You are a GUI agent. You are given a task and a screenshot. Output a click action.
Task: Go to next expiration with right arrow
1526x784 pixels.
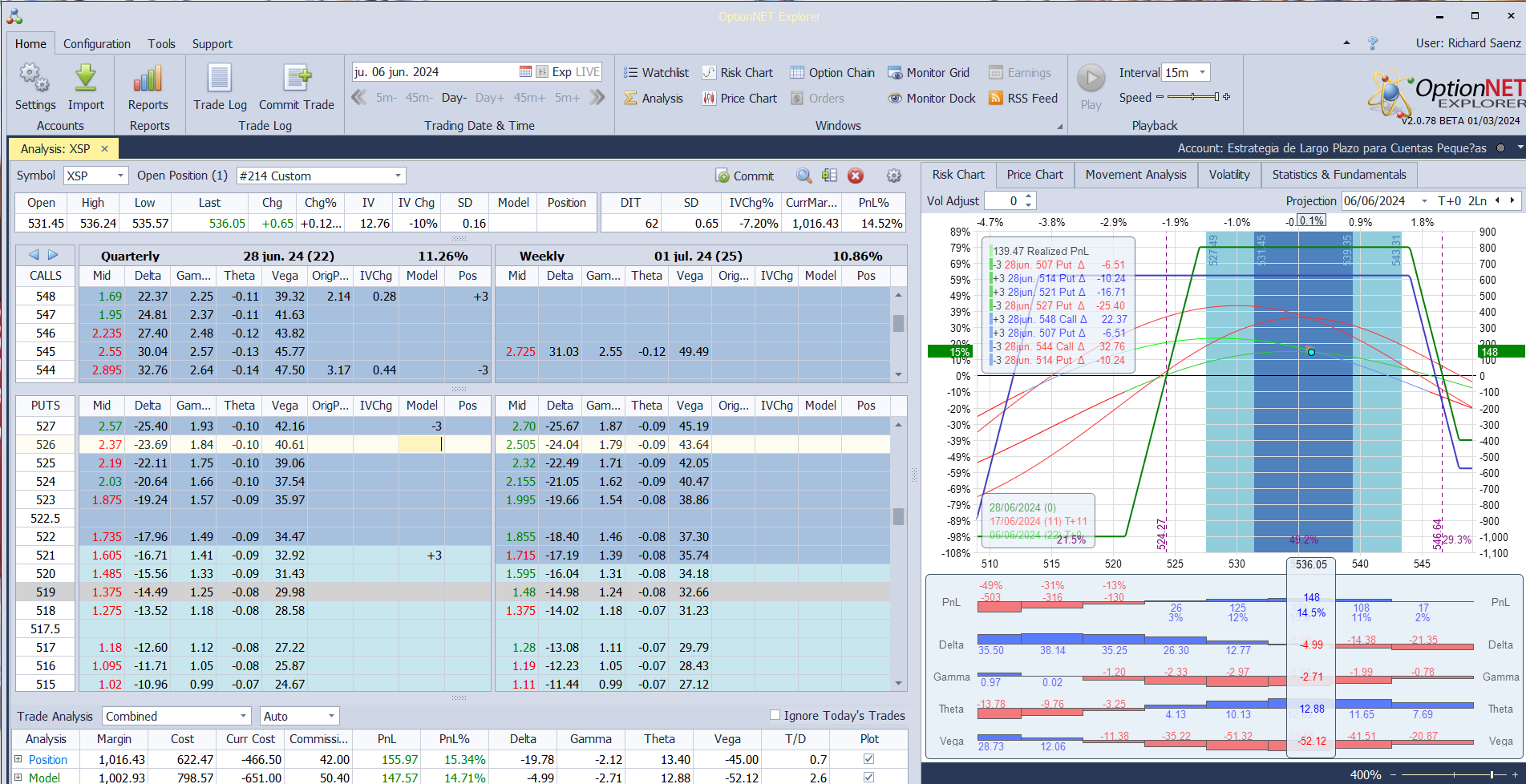point(53,255)
